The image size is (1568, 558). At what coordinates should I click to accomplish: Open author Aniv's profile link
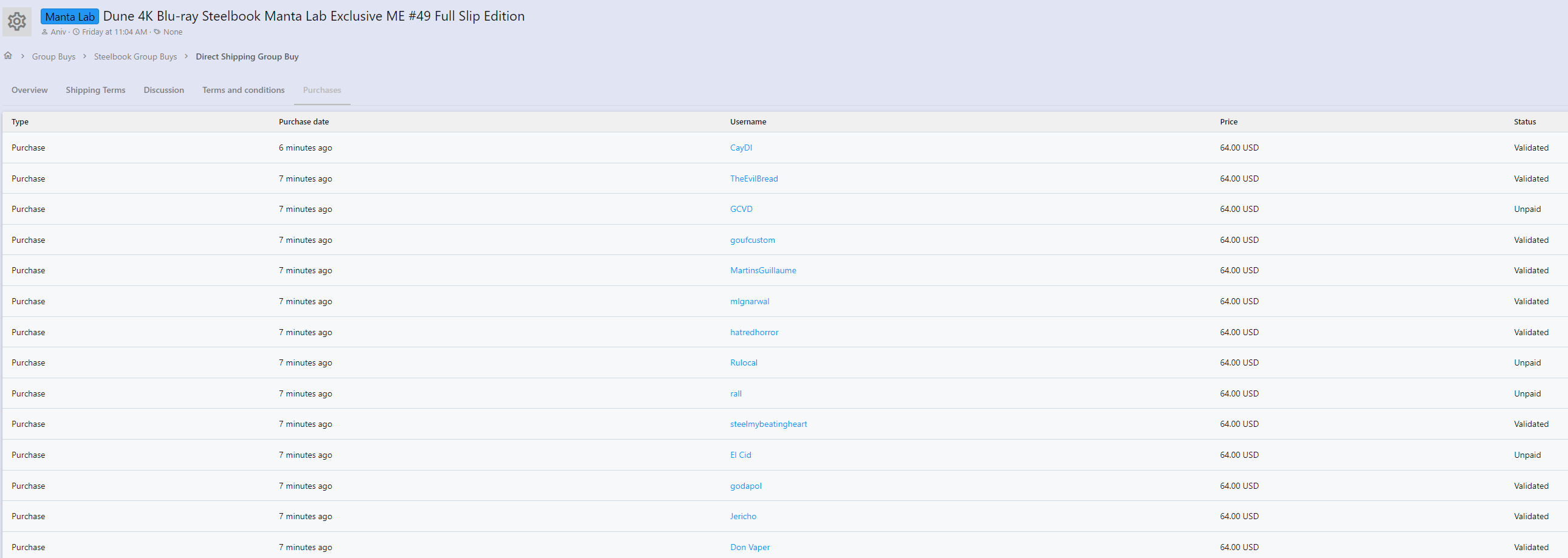[58, 32]
